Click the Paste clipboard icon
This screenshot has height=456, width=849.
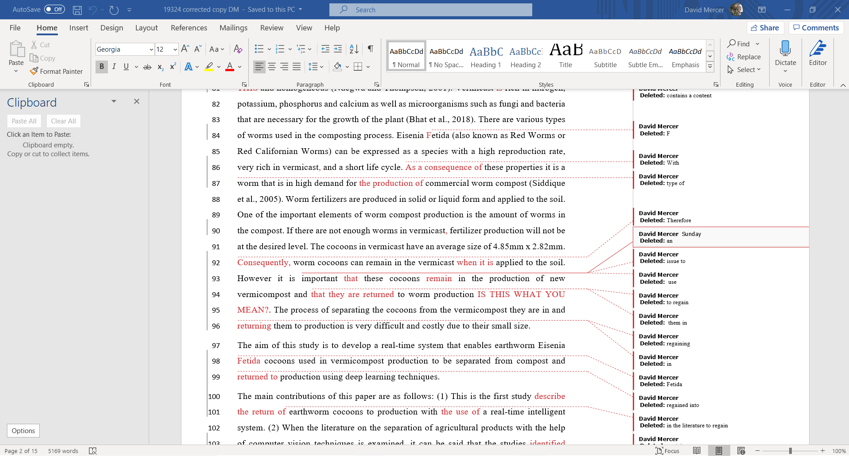16,51
